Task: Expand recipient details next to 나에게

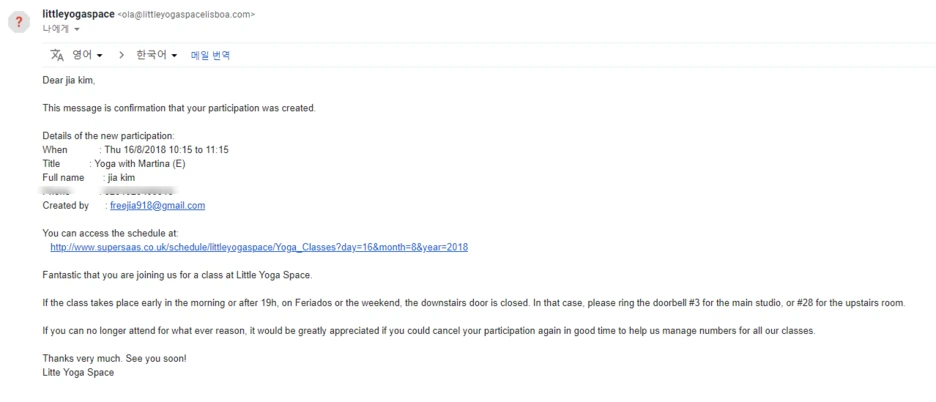Action: pyautogui.click(x=76, y=29)
